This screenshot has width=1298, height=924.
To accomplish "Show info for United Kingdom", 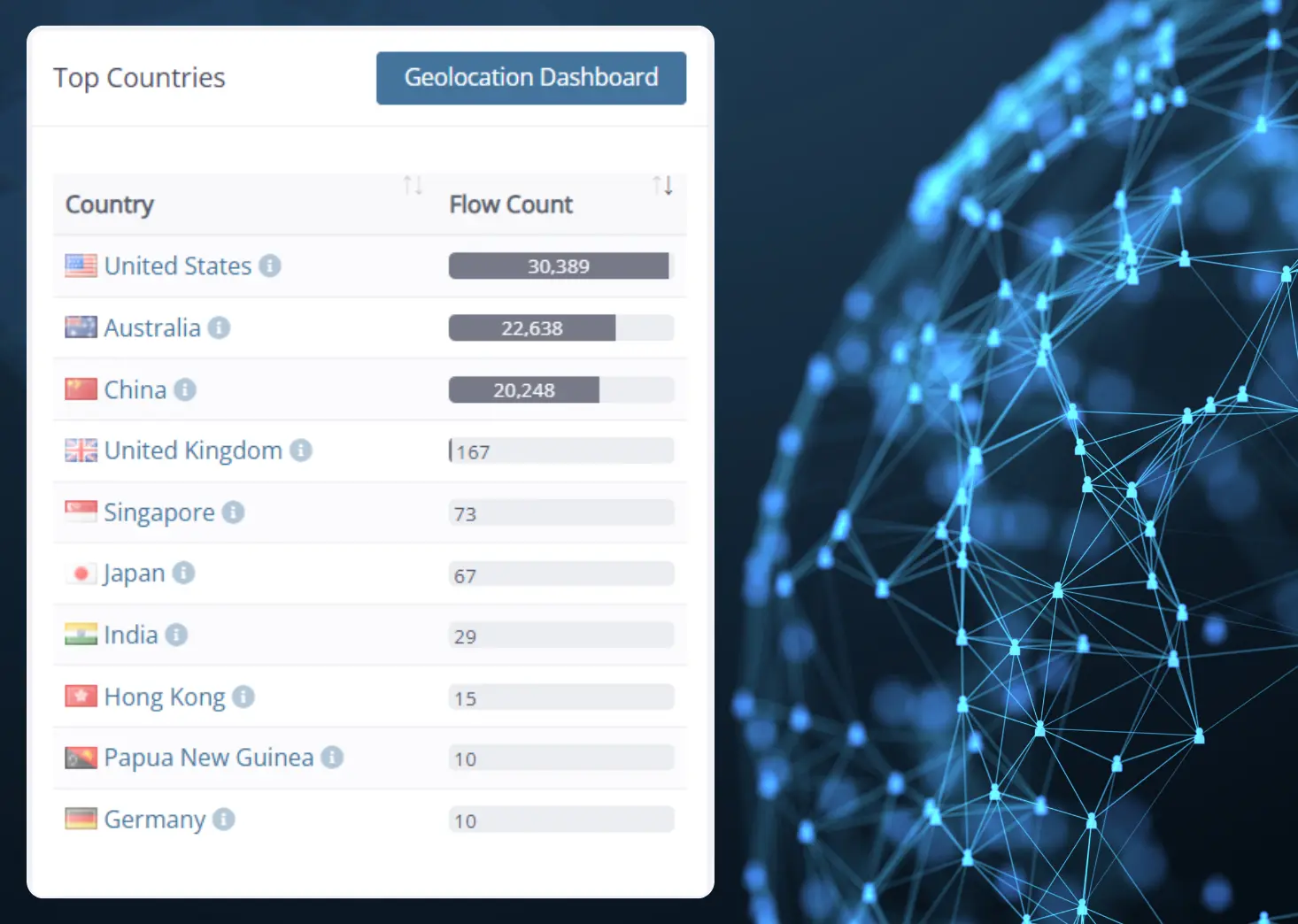I will click(301, 450).
